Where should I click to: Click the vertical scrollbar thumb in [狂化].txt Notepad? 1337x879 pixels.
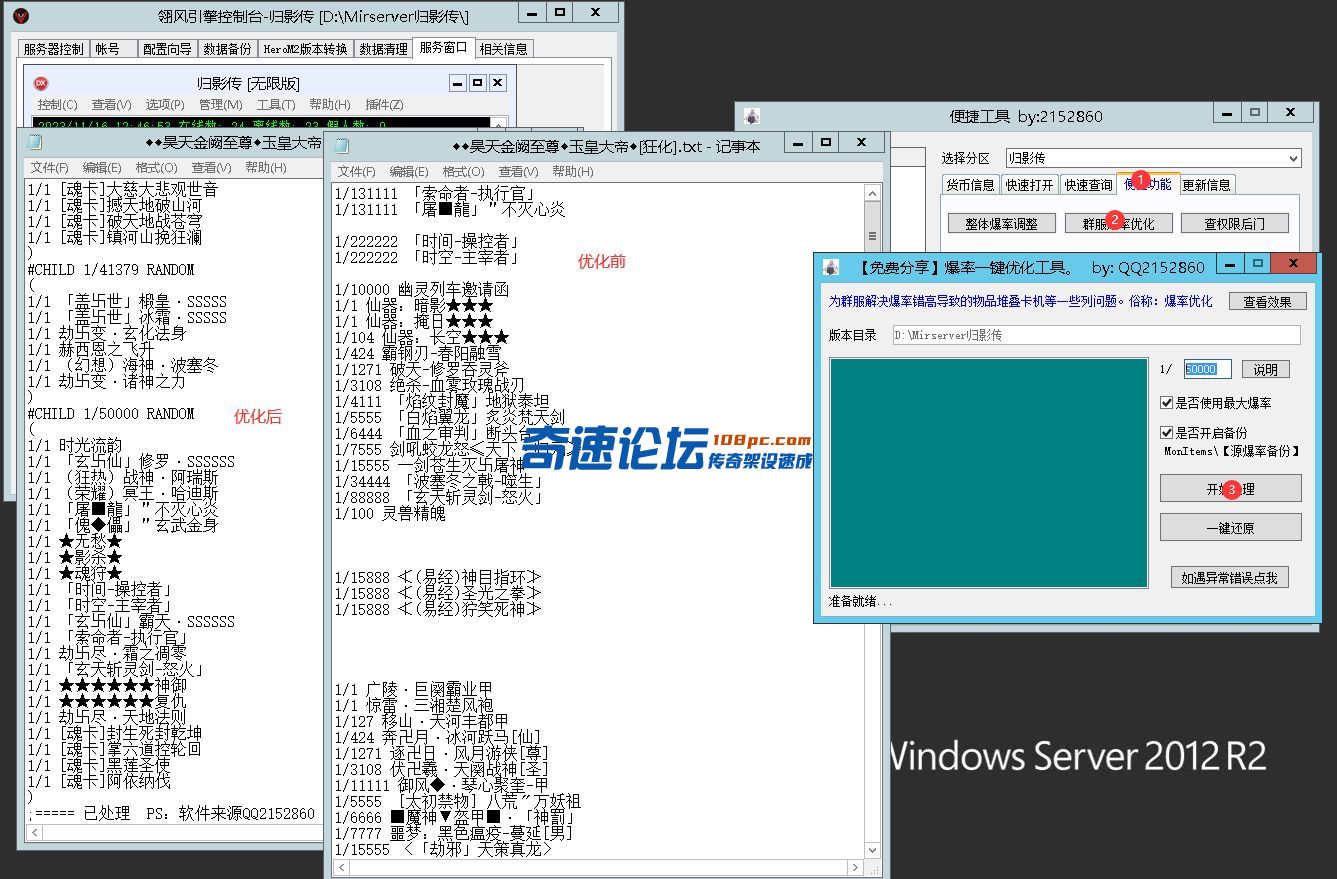click(872, 236)
